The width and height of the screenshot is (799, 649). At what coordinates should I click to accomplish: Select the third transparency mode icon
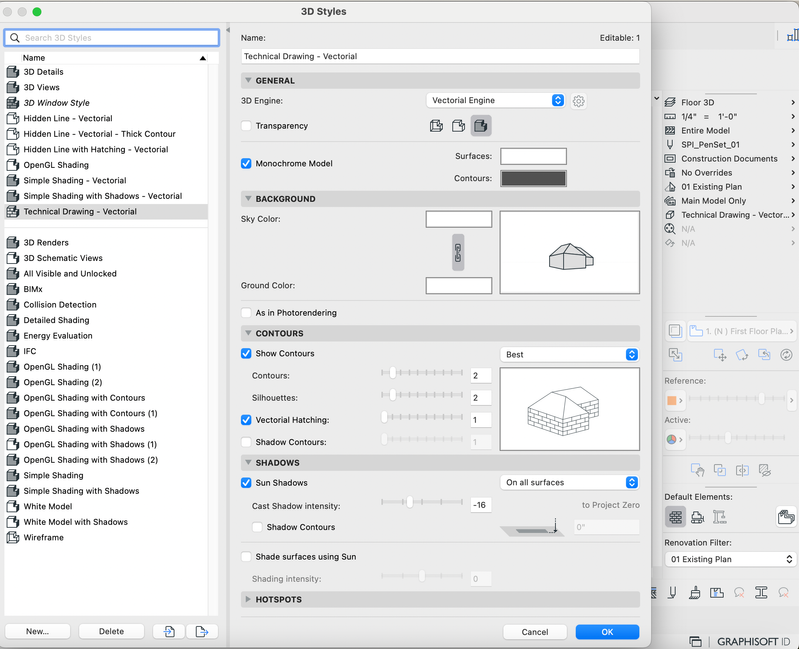click(x=481, y=126)
